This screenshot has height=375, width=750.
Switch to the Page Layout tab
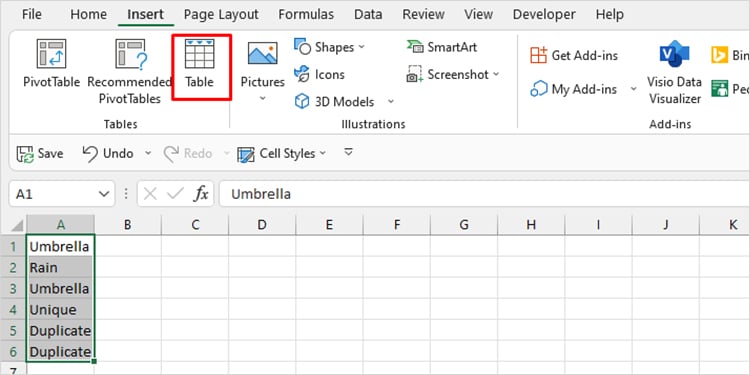pyautogui.click(x=221, y=14)
